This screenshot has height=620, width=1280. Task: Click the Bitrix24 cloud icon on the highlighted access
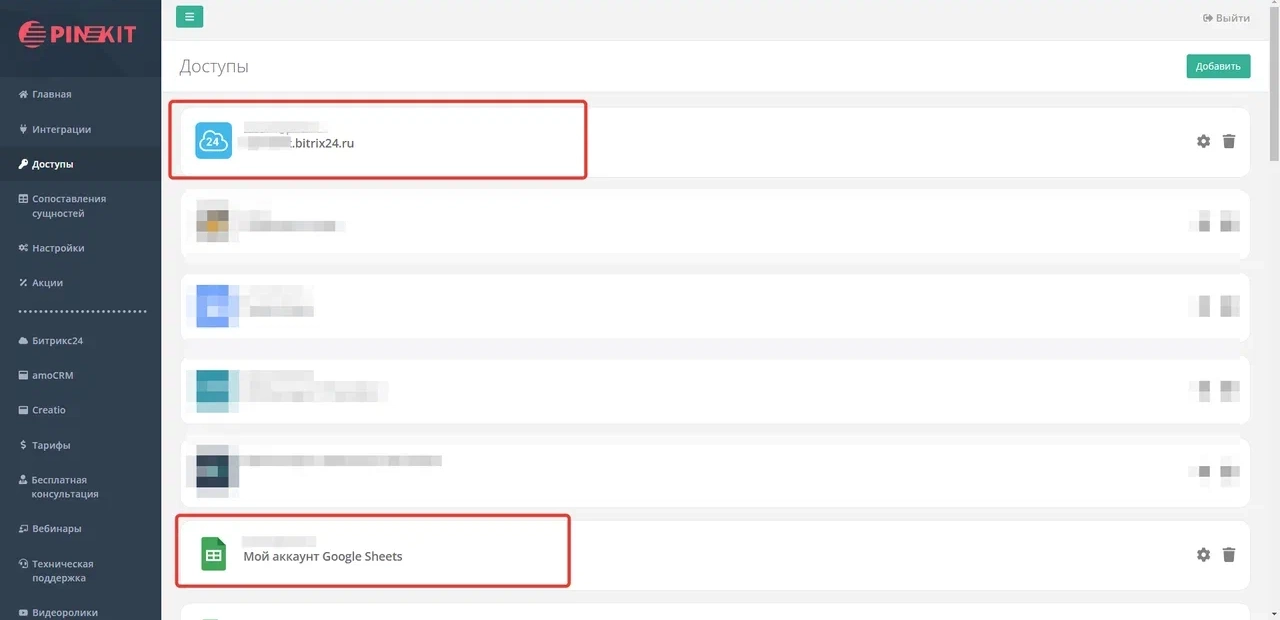pos(212,141)
